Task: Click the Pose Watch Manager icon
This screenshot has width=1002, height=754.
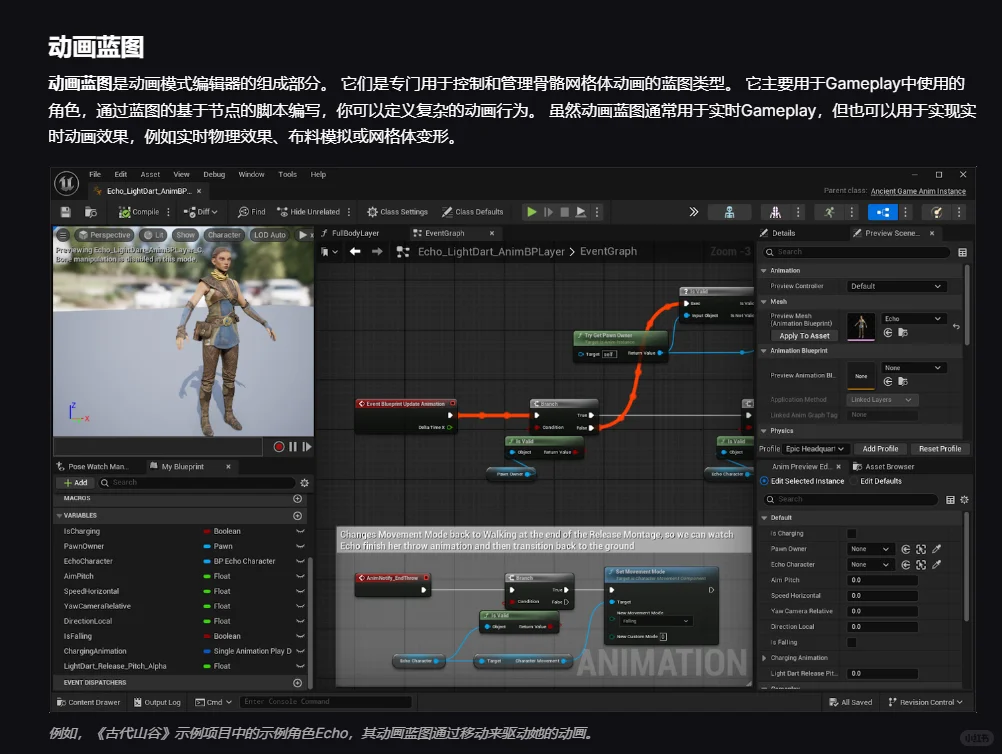Action: 62,465
